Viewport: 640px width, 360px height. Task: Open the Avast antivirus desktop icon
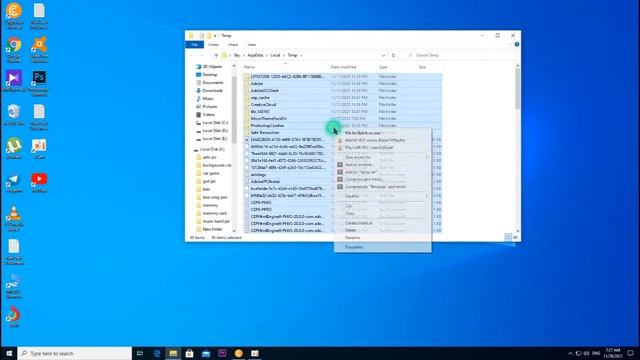coord(39,49)
